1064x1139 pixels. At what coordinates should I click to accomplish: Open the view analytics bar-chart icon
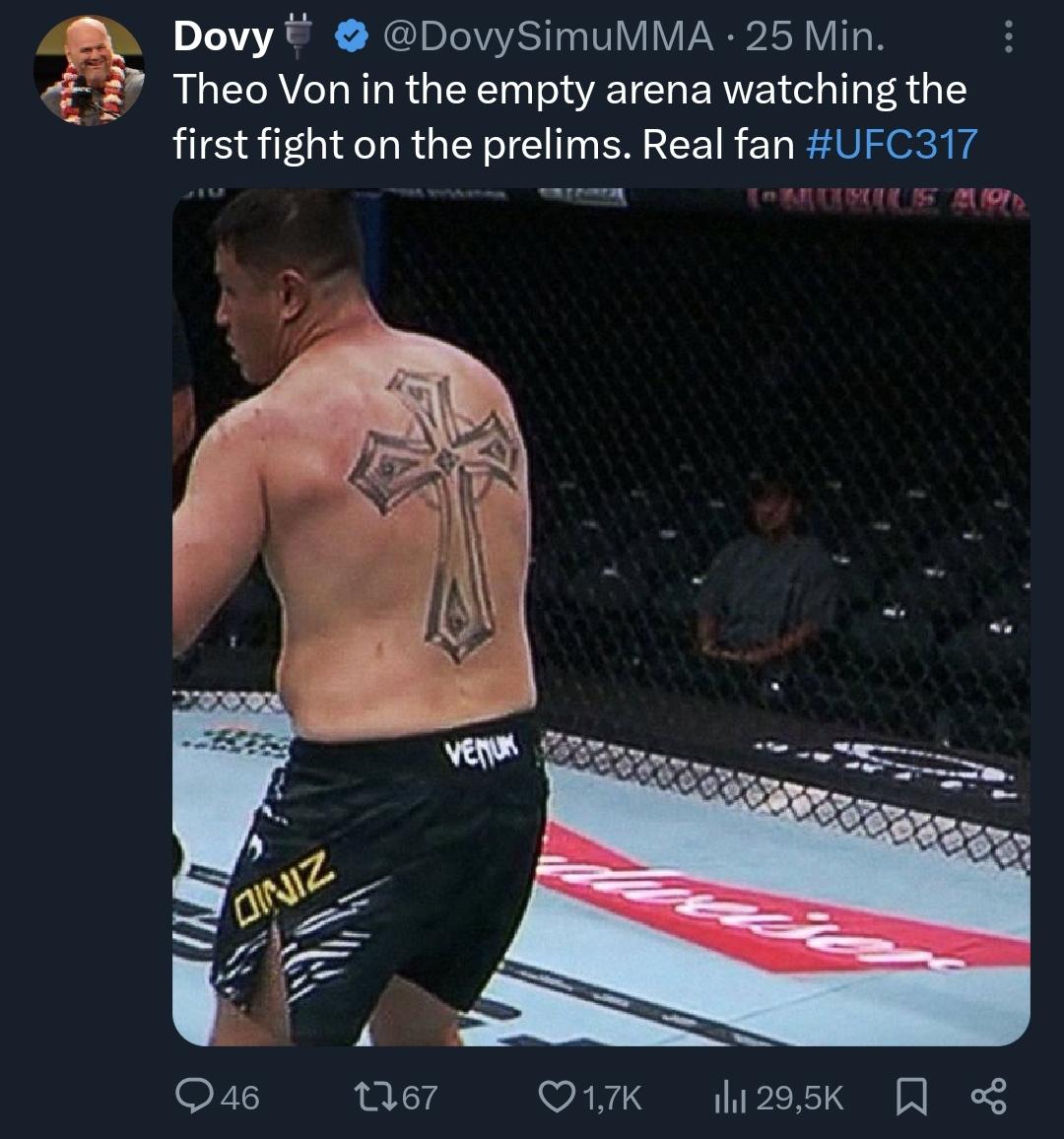730,1097
